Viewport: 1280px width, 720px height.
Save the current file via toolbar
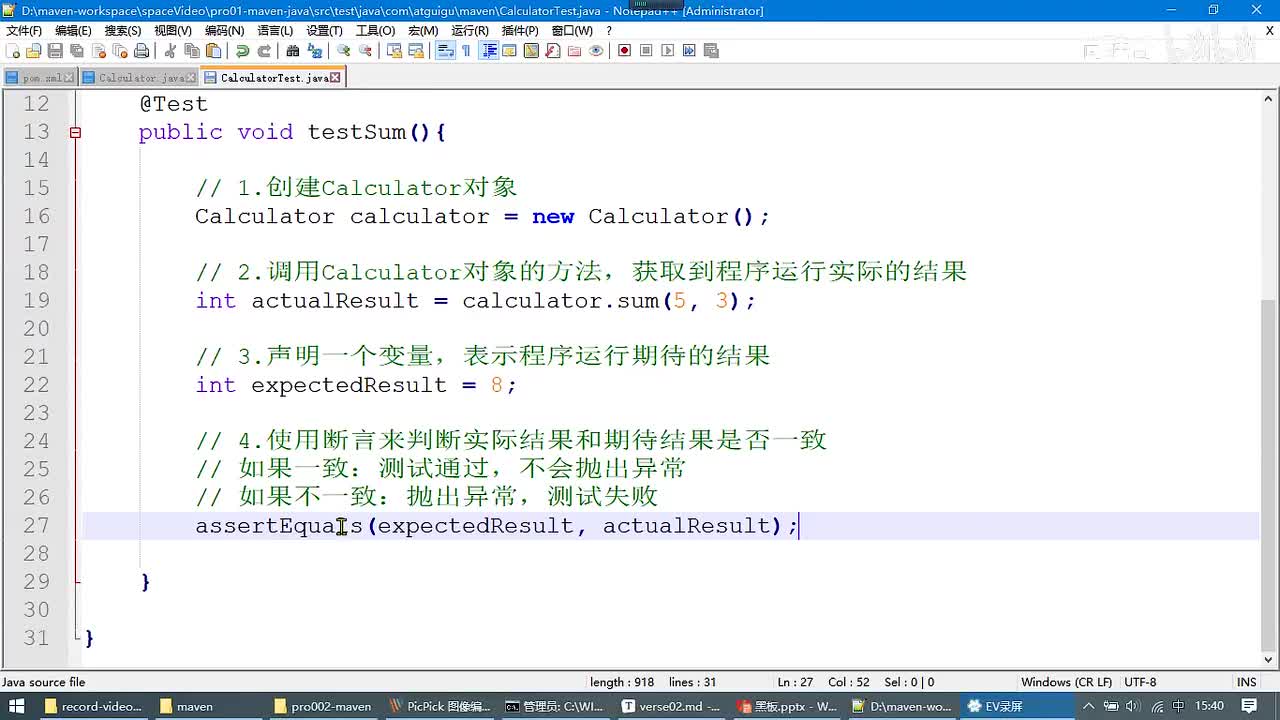[x=55, y=51]
